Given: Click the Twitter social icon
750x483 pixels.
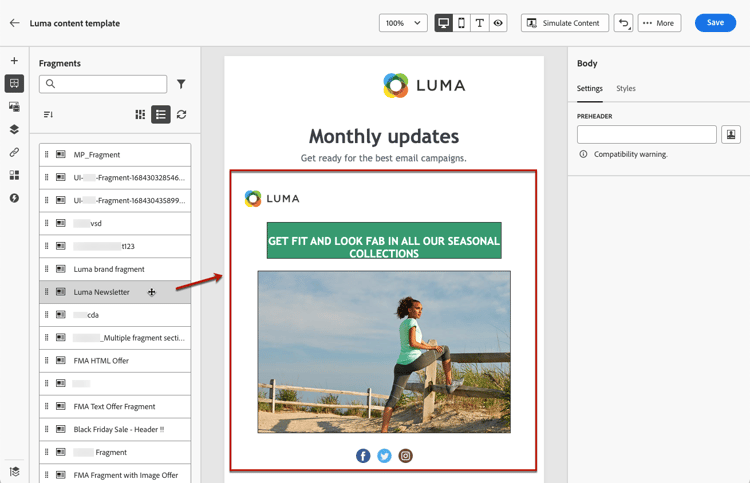Looking at the screenshot, I should (384, 456).
